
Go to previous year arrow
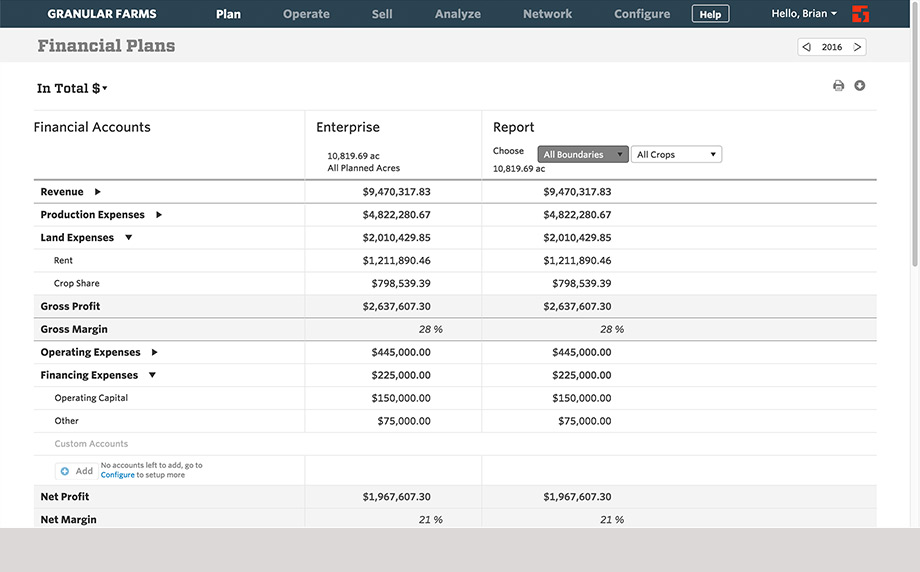[807, 47]
